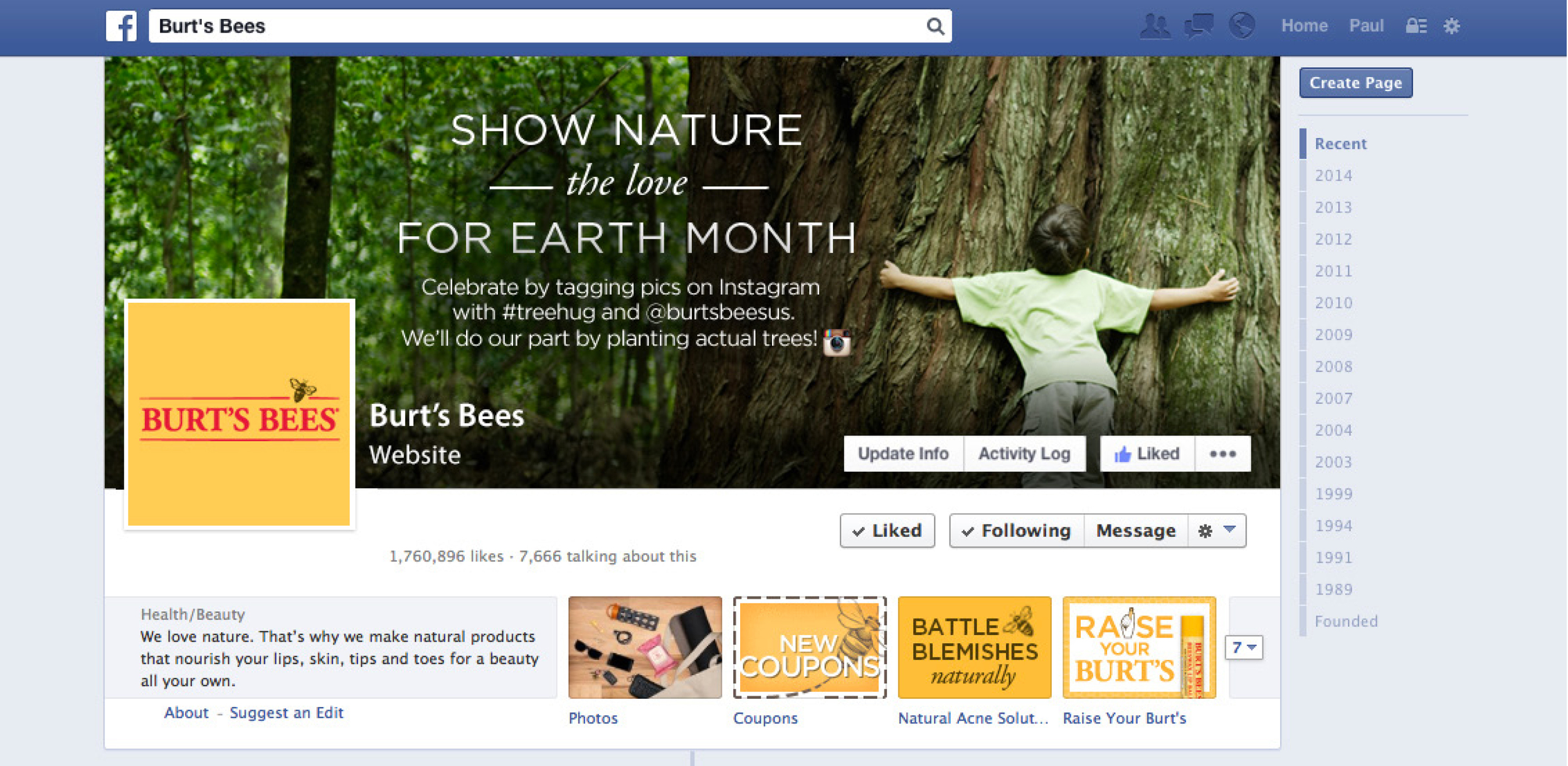
Task: Click the 7,666 talking about this text
Action: [x=607, y=556]
